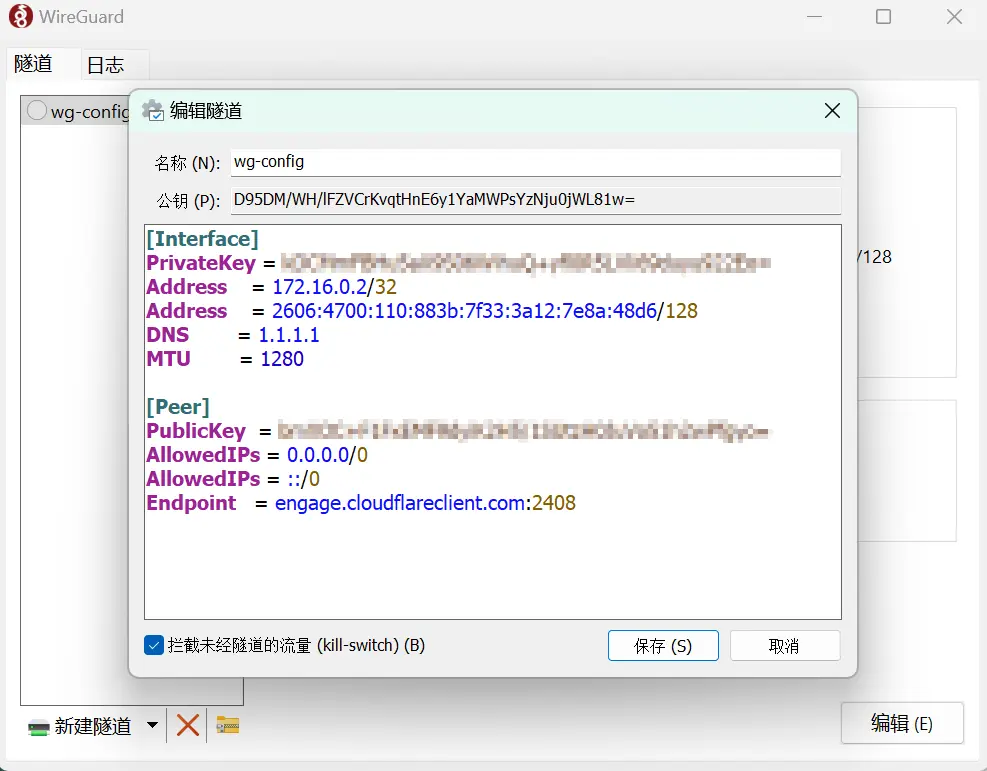The width and height of the screenshot is (987, 771).
Task: Click the 名称 (N) label
Action: pos(188,164)
